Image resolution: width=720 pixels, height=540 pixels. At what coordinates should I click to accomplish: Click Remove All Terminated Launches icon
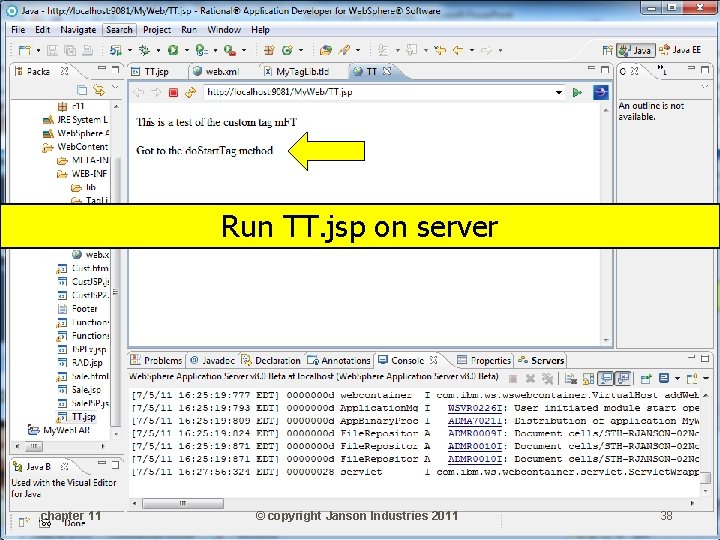547,379
